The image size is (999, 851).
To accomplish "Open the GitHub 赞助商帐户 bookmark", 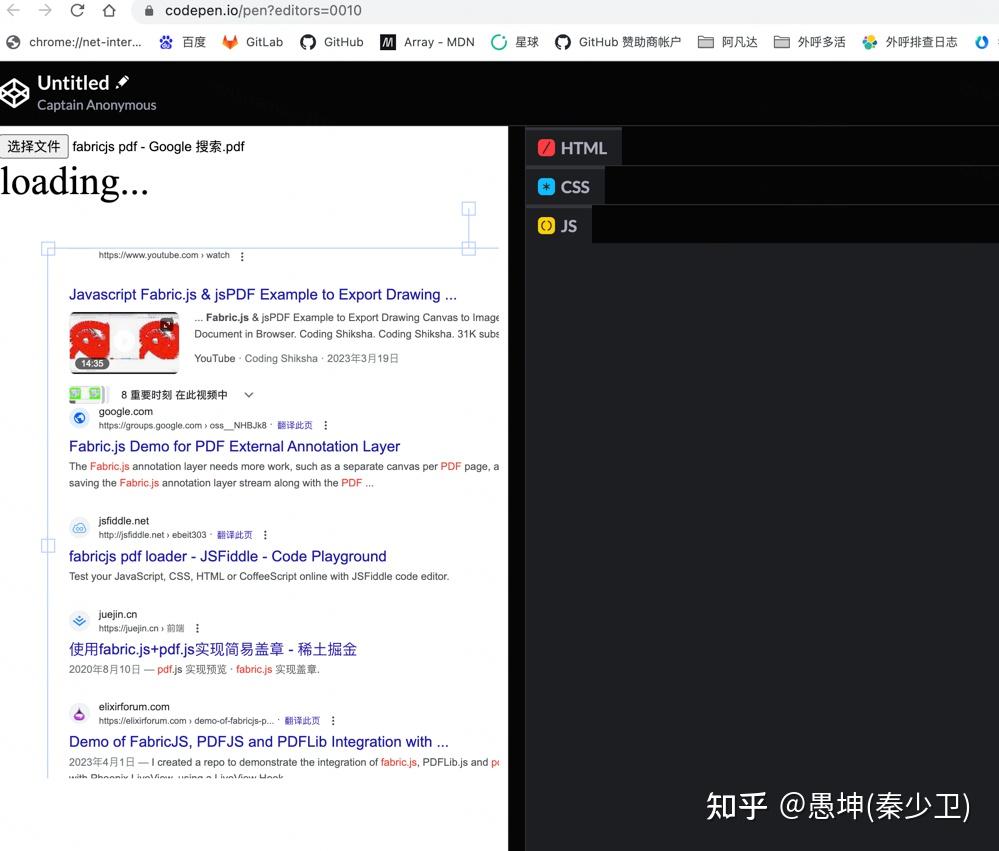I will tap(617, 42).
